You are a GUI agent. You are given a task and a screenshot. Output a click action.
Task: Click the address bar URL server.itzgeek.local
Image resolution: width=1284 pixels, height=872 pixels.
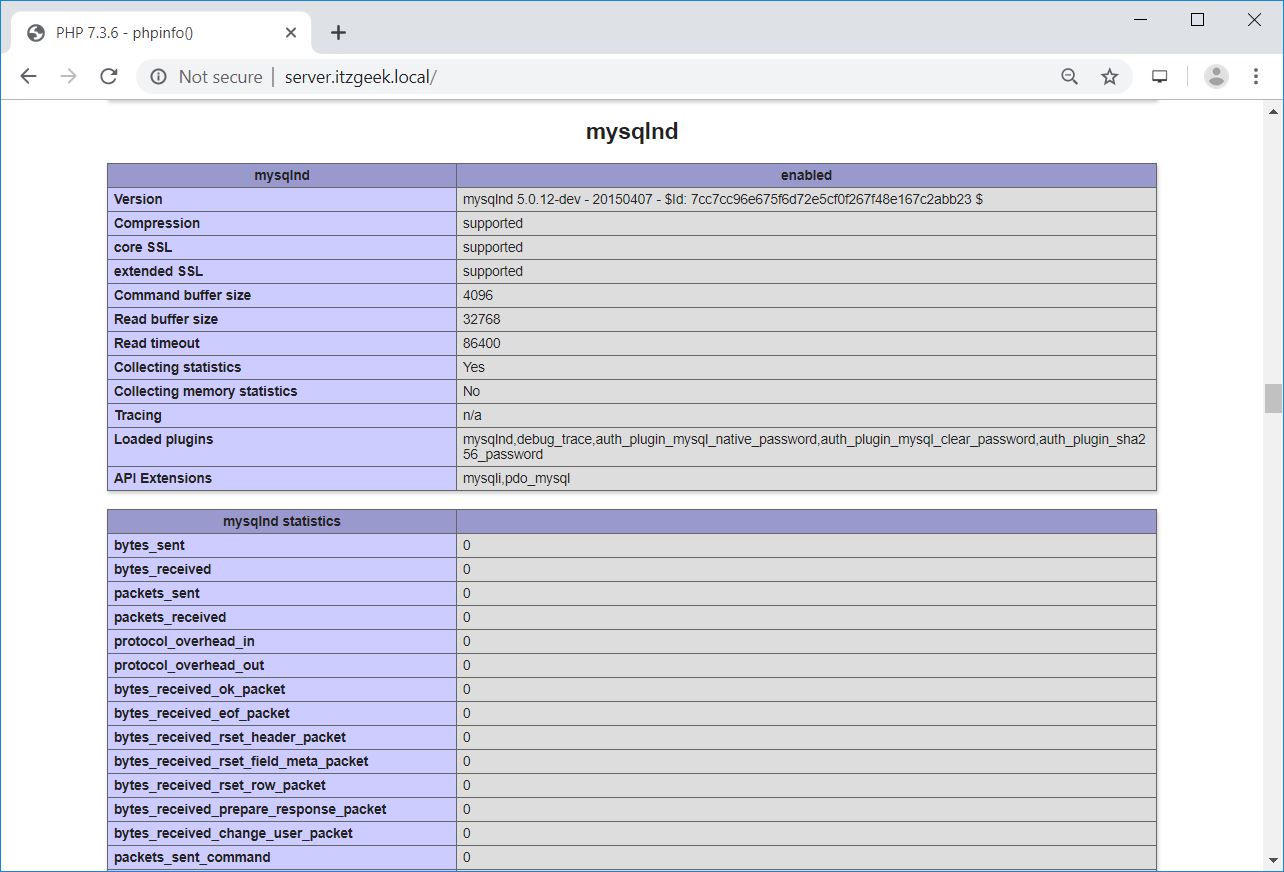(x=360, y=77)
